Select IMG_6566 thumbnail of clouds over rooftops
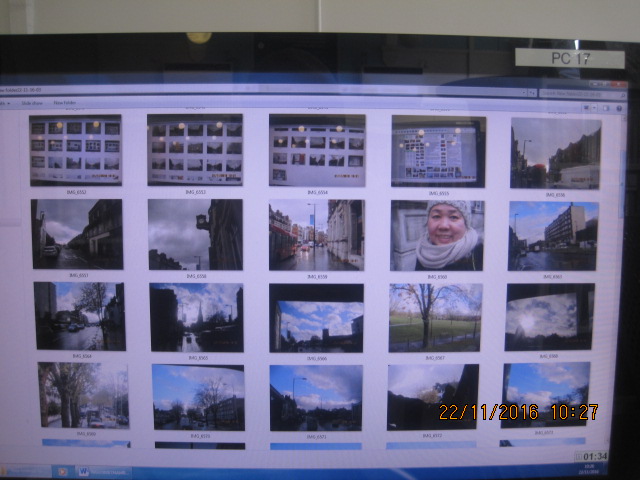The width and height of the screenshot is (640, 480). (x=316, y=318)
